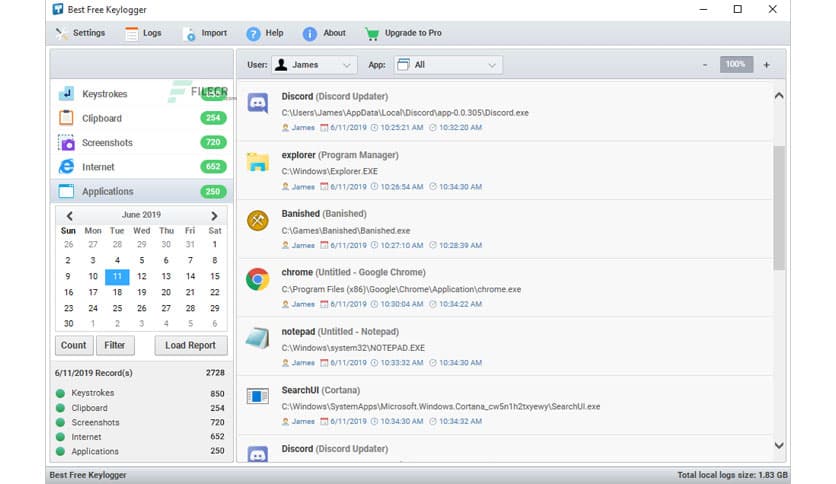The width and height of the screenshot is (836, 484).
Task: Click Keystrokes 850 summary row
Action: click(140, 393)
